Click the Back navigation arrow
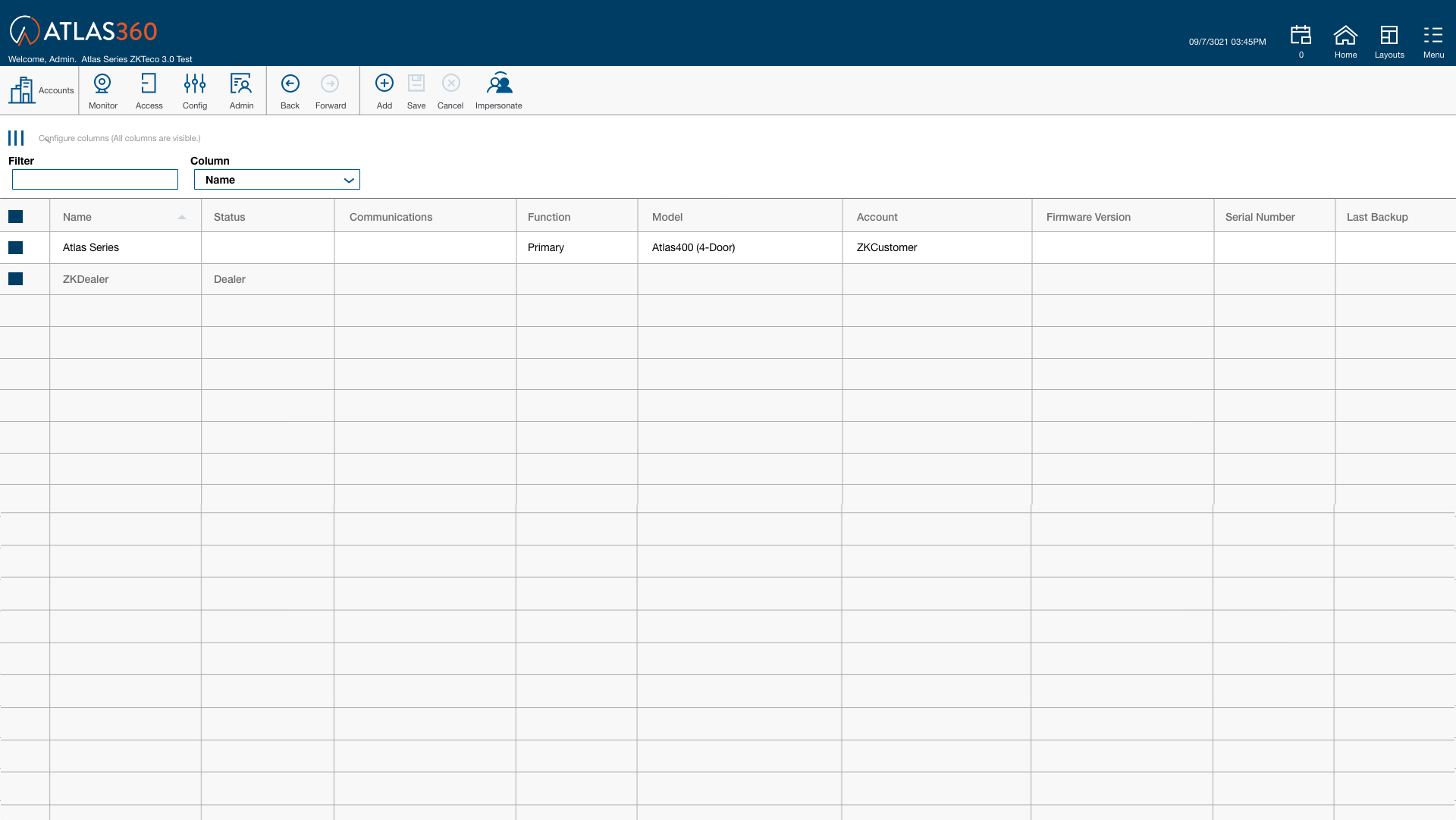Image resolution: width=1456 pixels, height=820 pixels. [x=290, y=90]
